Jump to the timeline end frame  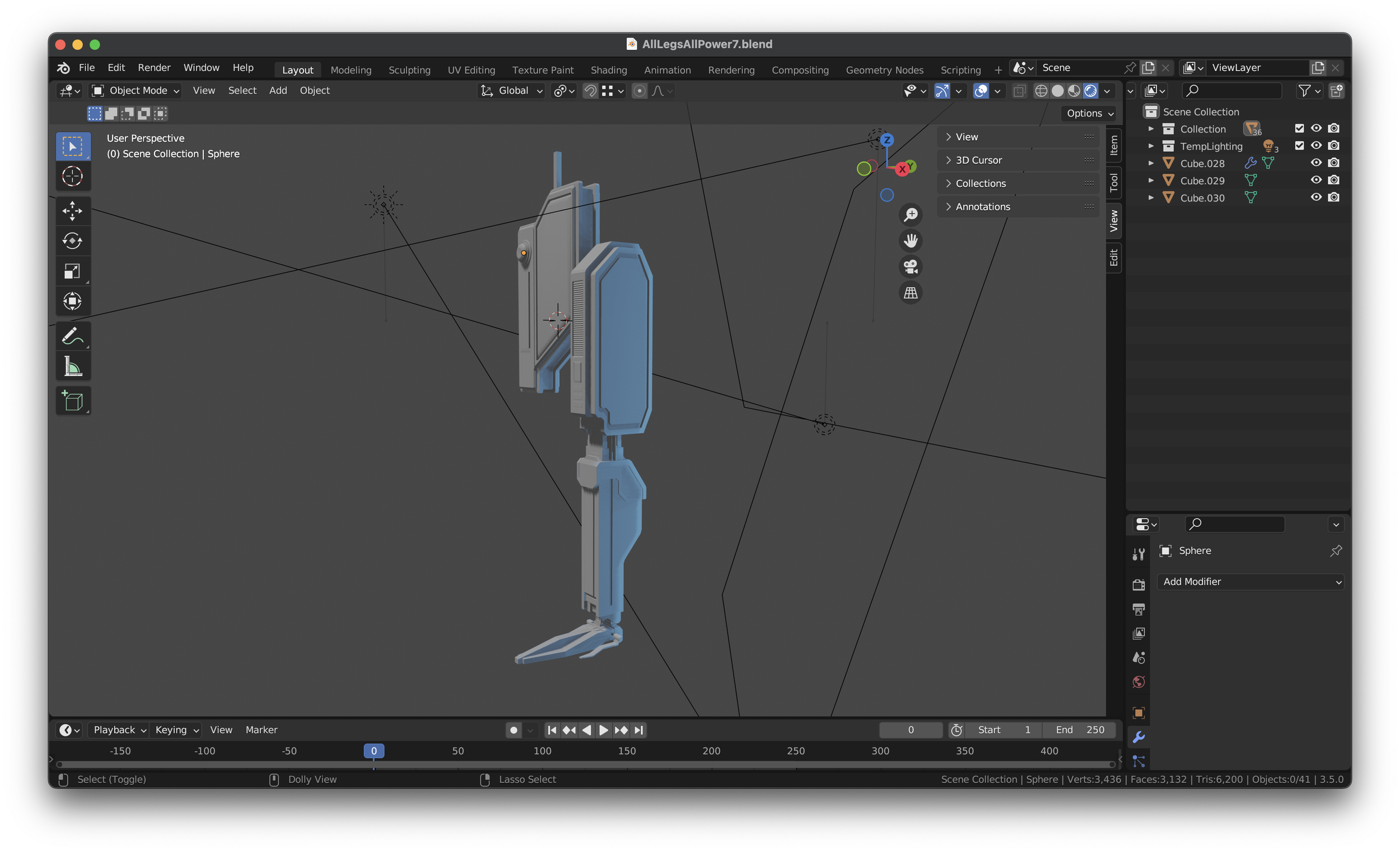(x=638, y=730)
